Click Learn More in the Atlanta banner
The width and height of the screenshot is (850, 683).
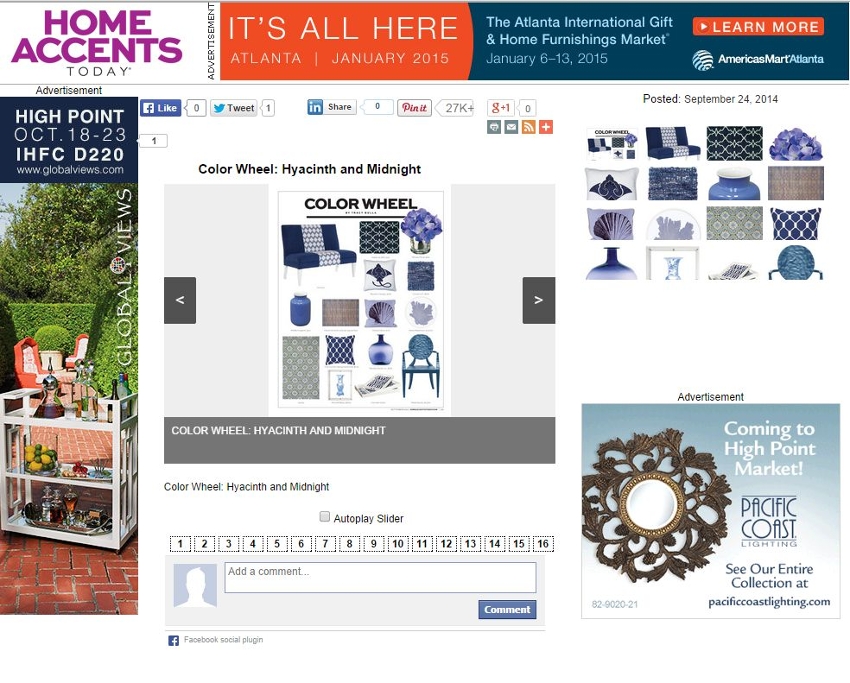click(x=758, y=27)
